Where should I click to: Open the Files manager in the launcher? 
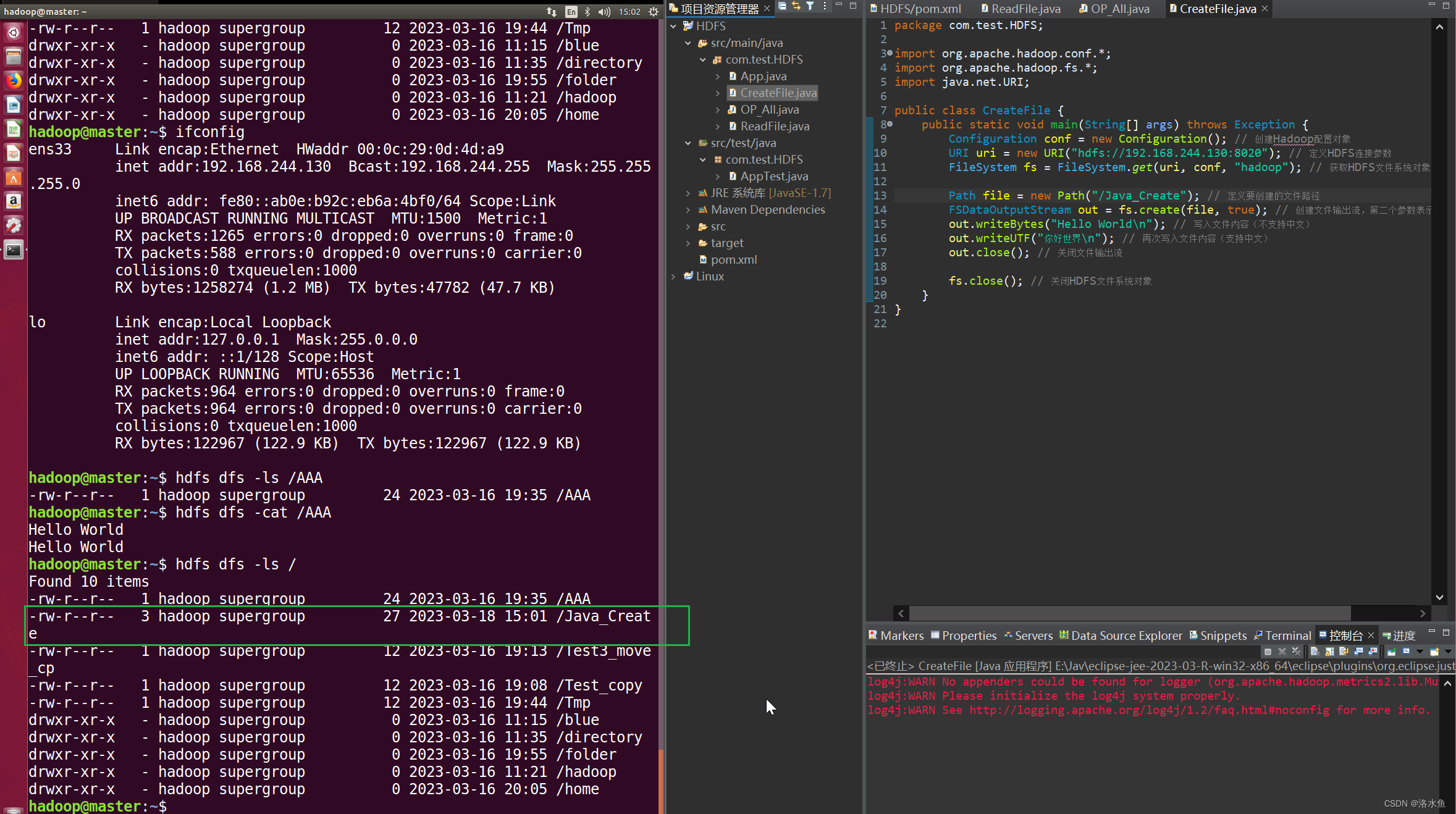[x=14, y=56]
